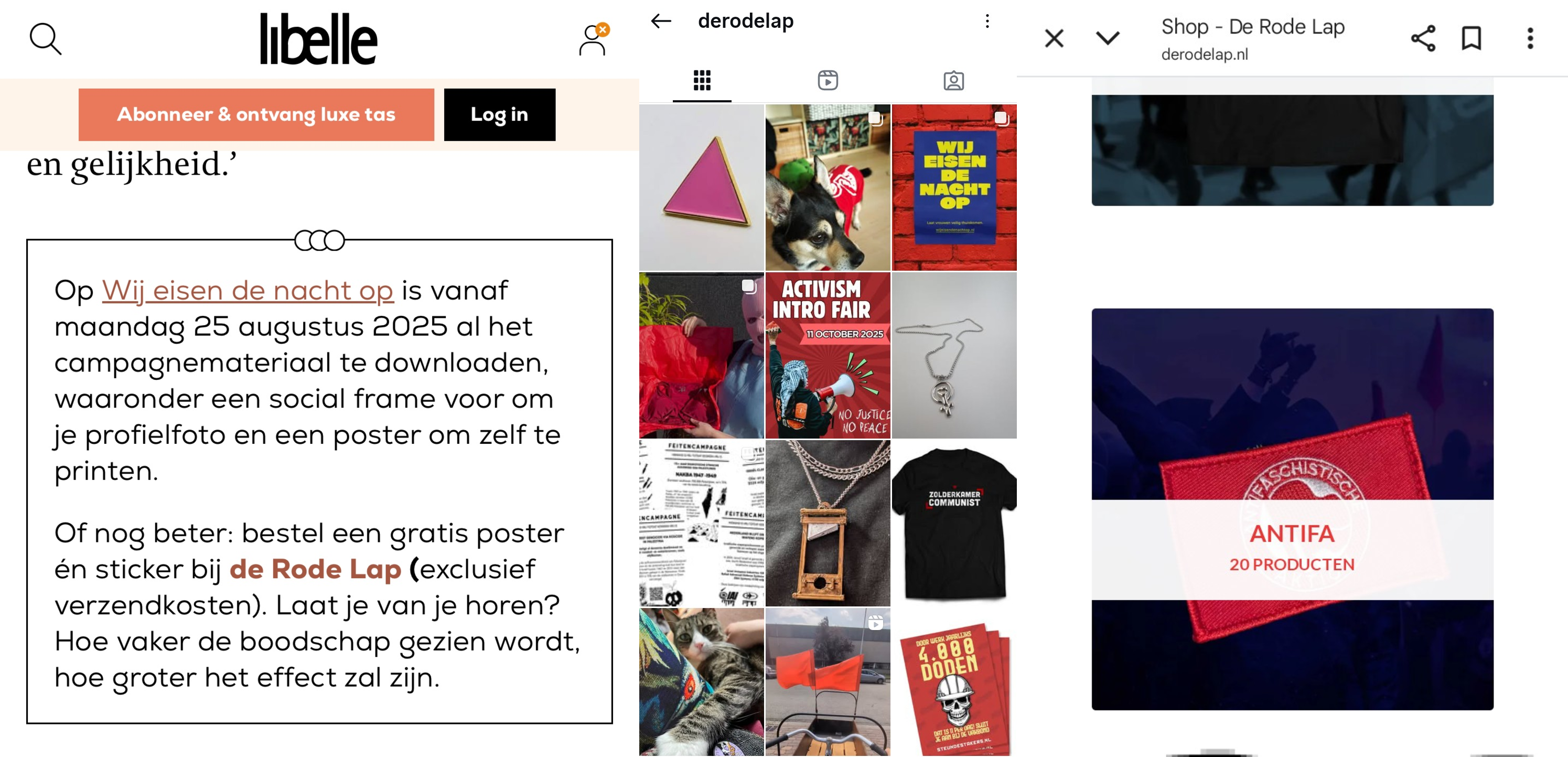
Task: Share the De Rode Lap shop page
Action: (x=1423, y=38)
